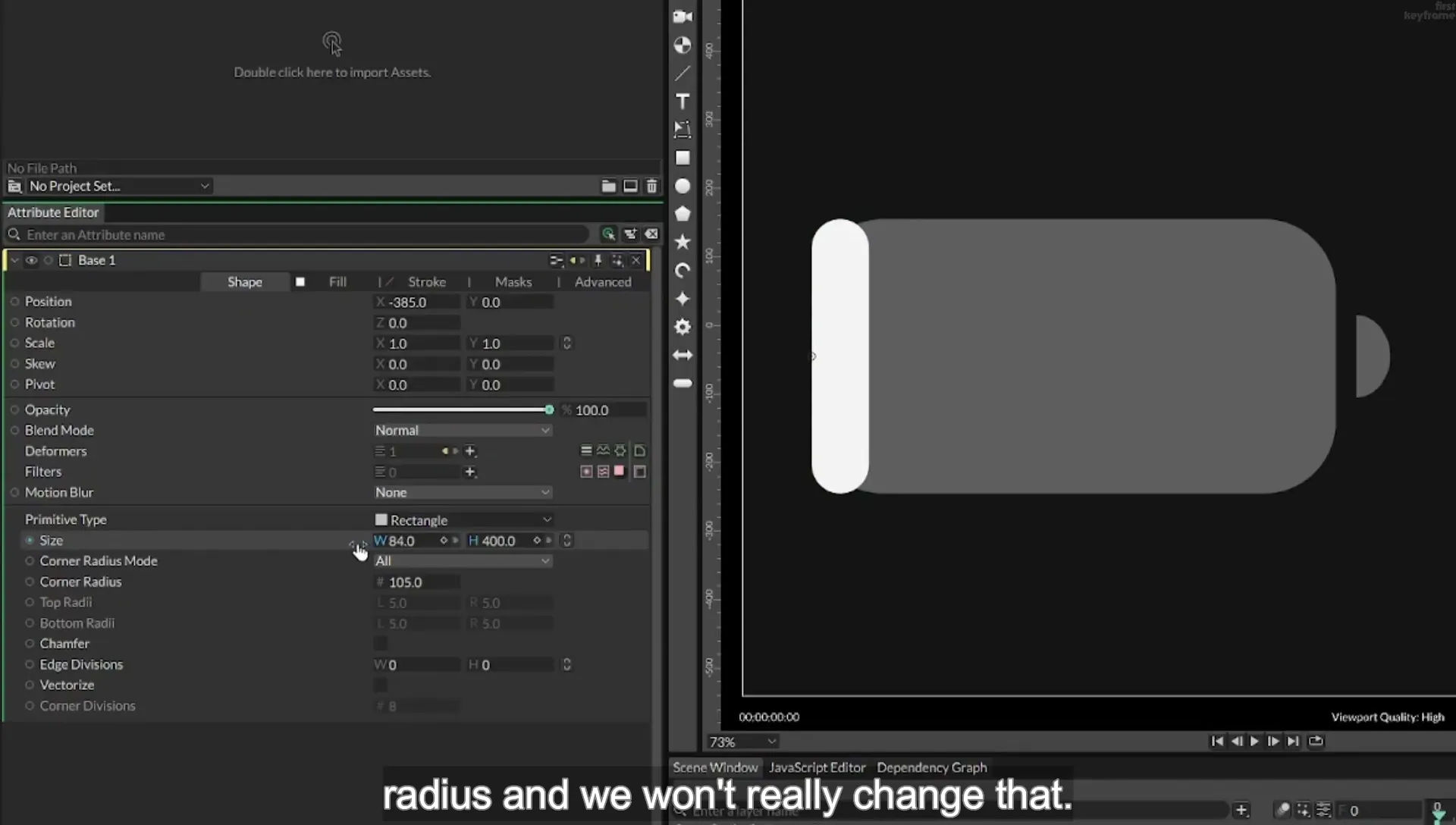Viewport: 1456px width, 825px height.
Task: Click the play button in playback controls
Action: [1254, 742]
